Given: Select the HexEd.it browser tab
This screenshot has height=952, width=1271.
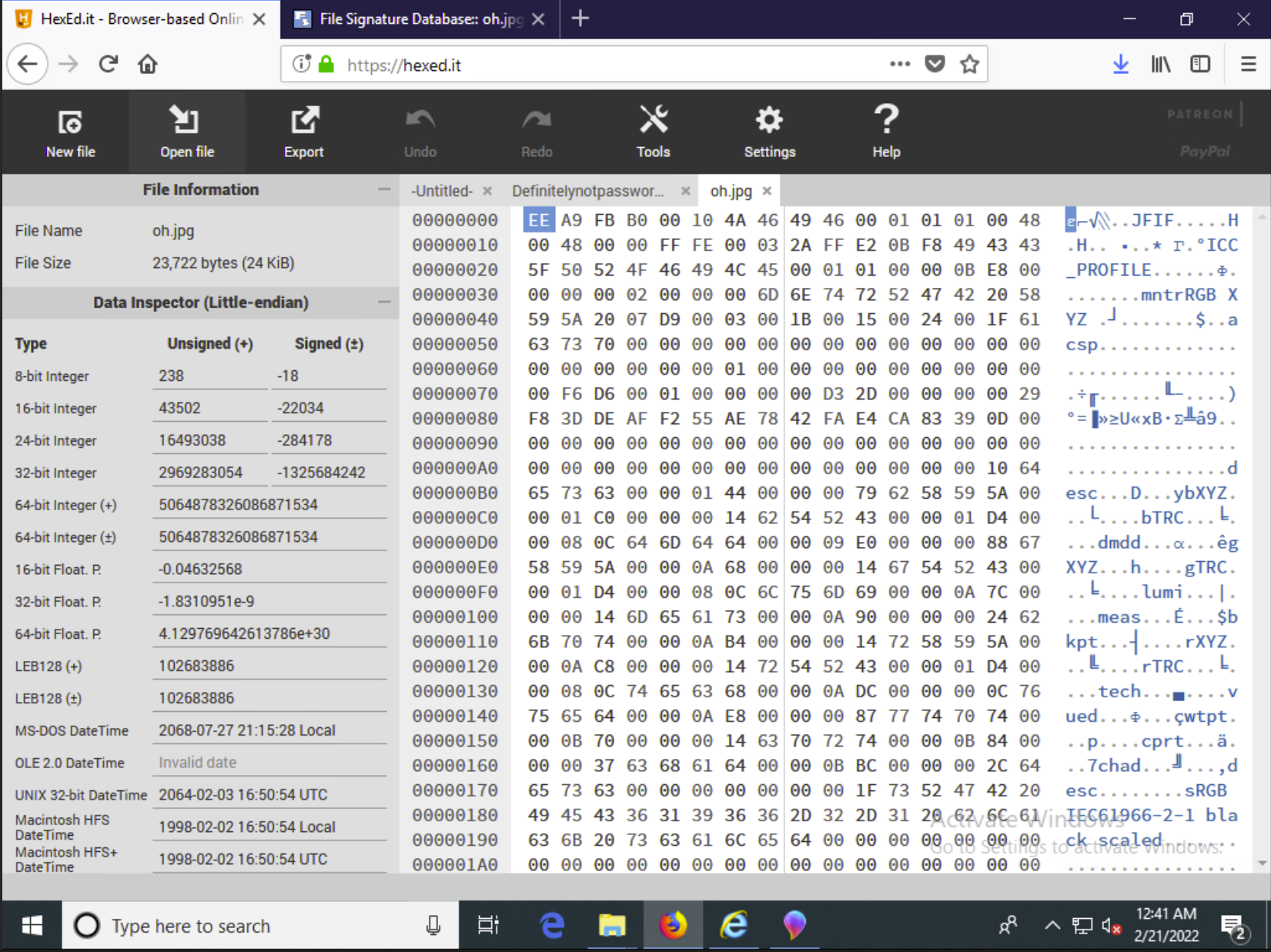Looking at the screenshot, I should tap(140, 19).
